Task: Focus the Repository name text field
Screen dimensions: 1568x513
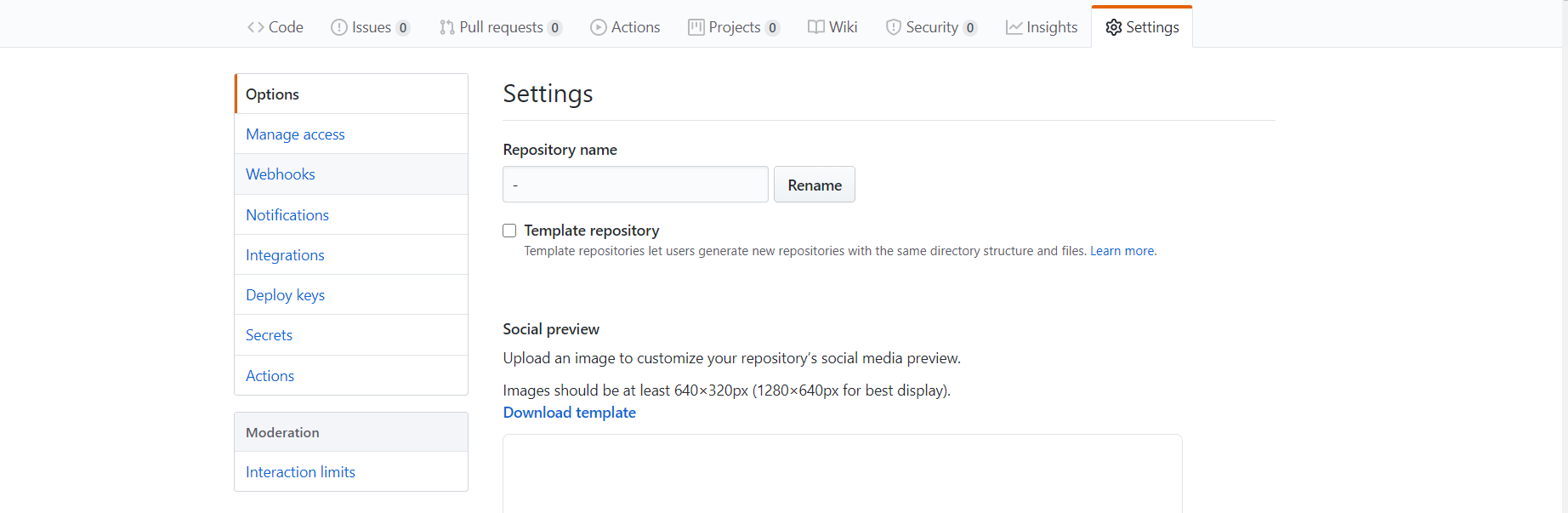Action: tap(635, 185)
